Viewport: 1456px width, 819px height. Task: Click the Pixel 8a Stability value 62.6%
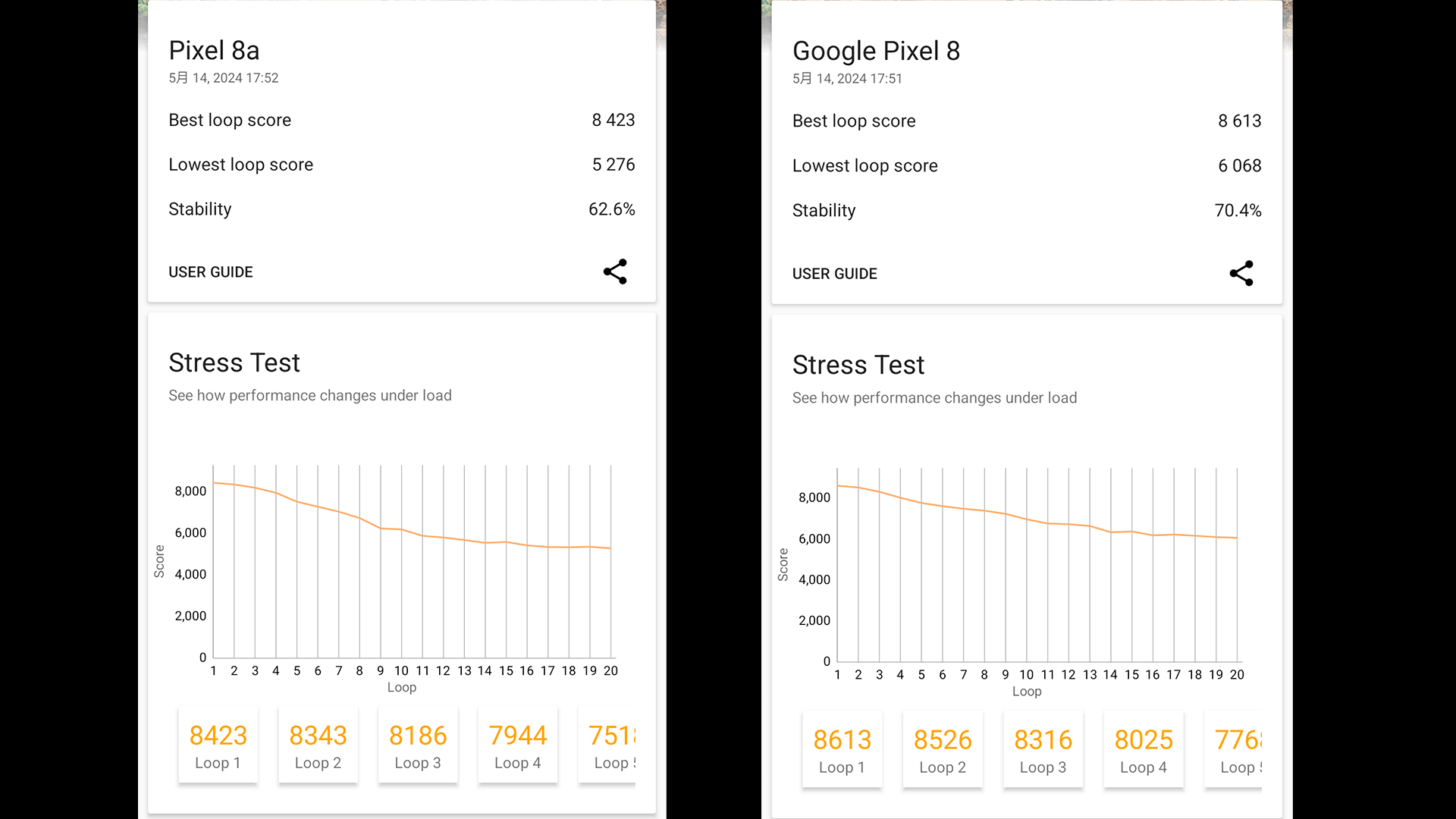[611, 209]
